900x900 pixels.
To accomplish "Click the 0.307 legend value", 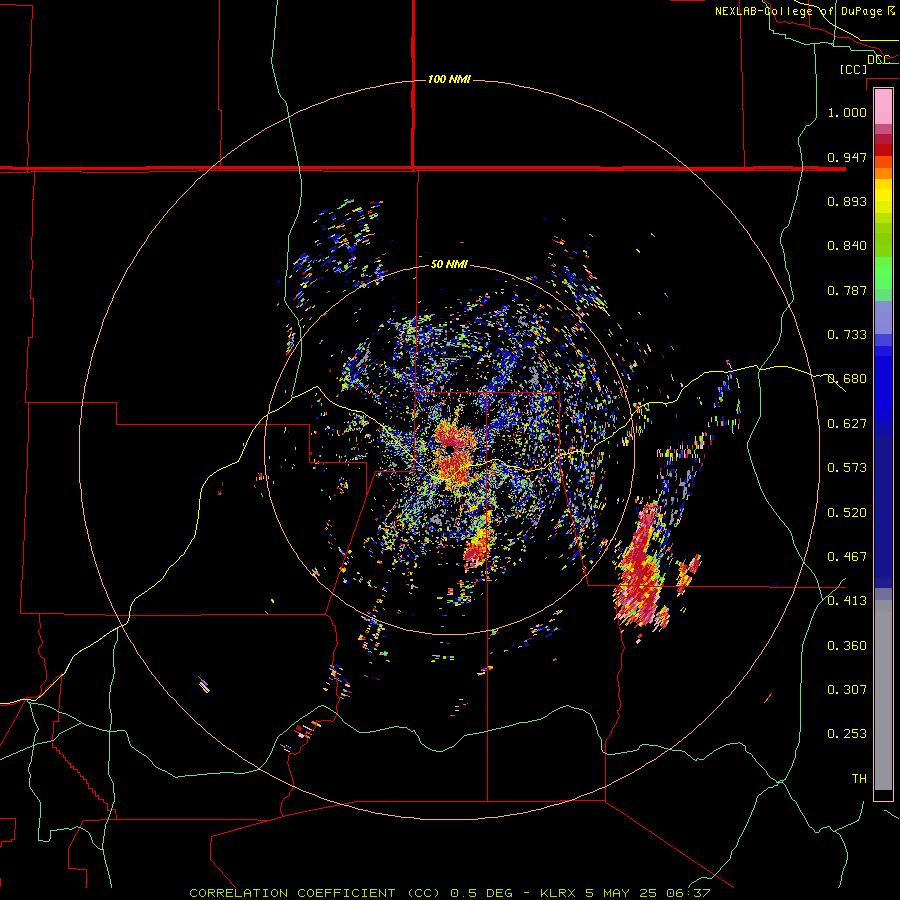I will [847, 690].
